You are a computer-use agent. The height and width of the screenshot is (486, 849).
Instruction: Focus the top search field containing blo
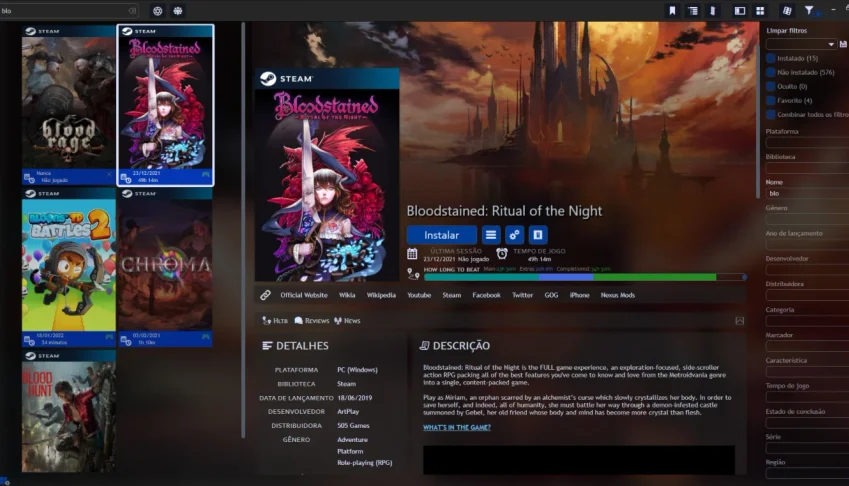tap(68, 11)
